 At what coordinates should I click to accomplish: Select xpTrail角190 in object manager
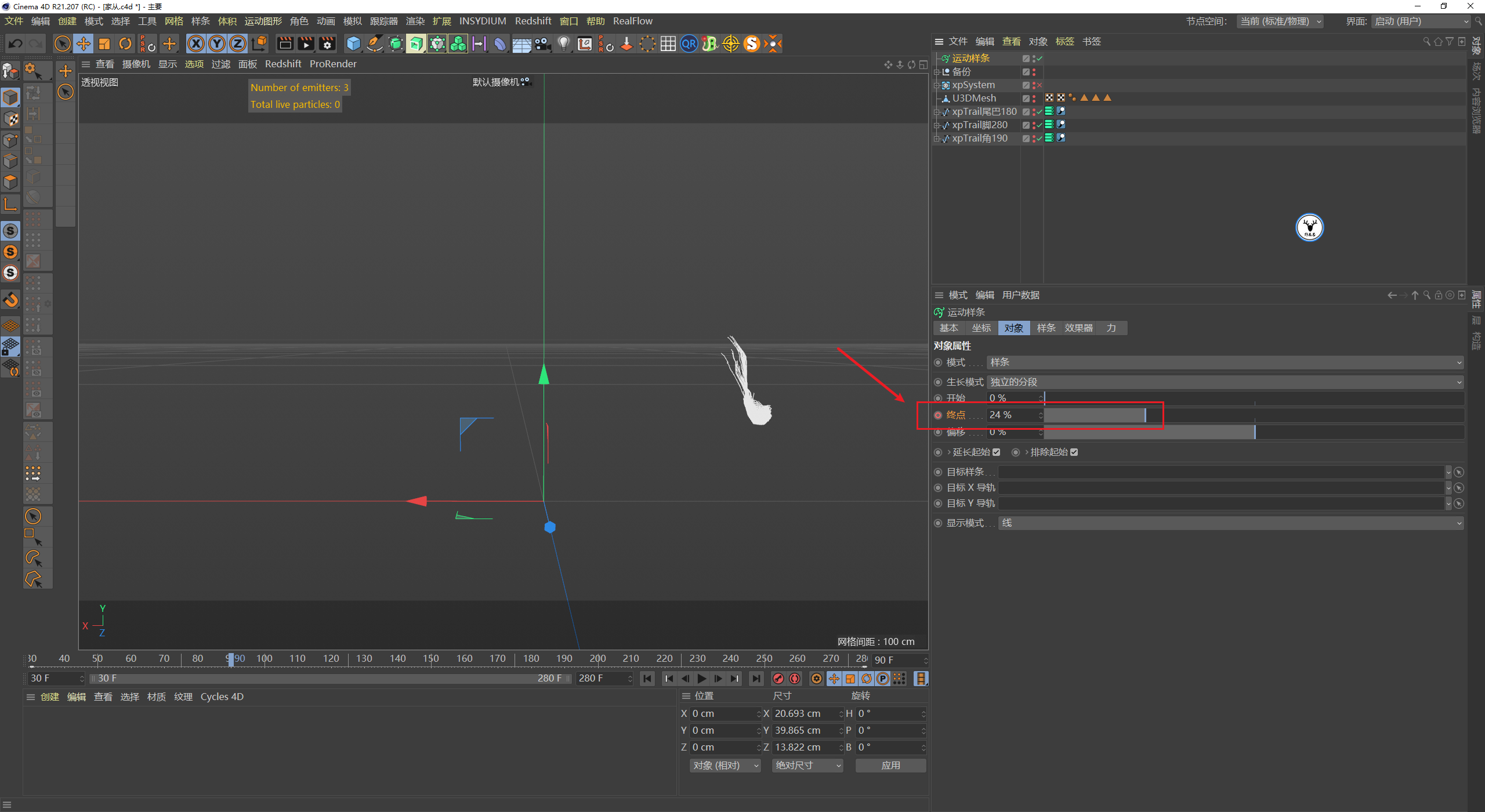979,139
